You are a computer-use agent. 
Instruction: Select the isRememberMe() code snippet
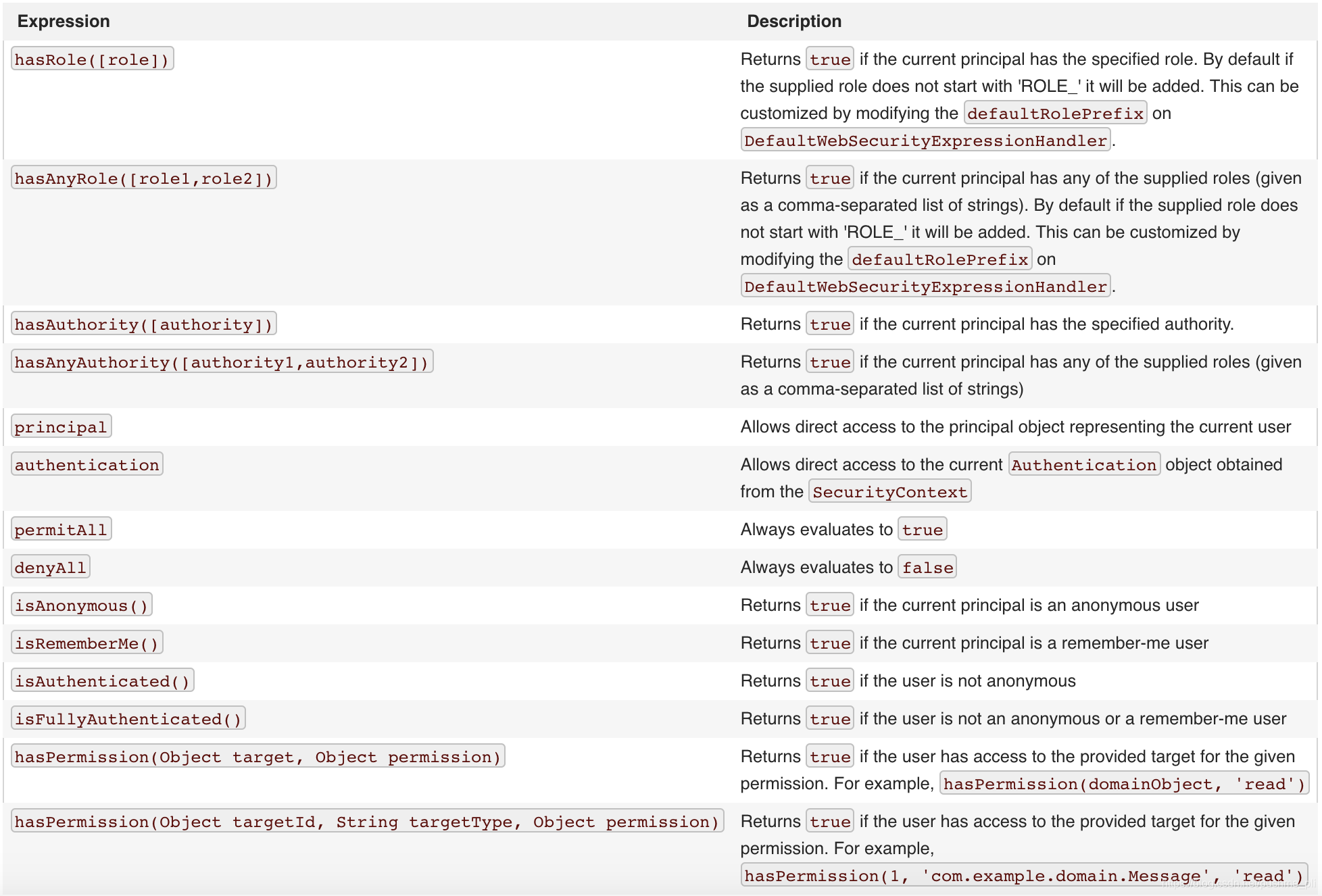coord(87,643)
